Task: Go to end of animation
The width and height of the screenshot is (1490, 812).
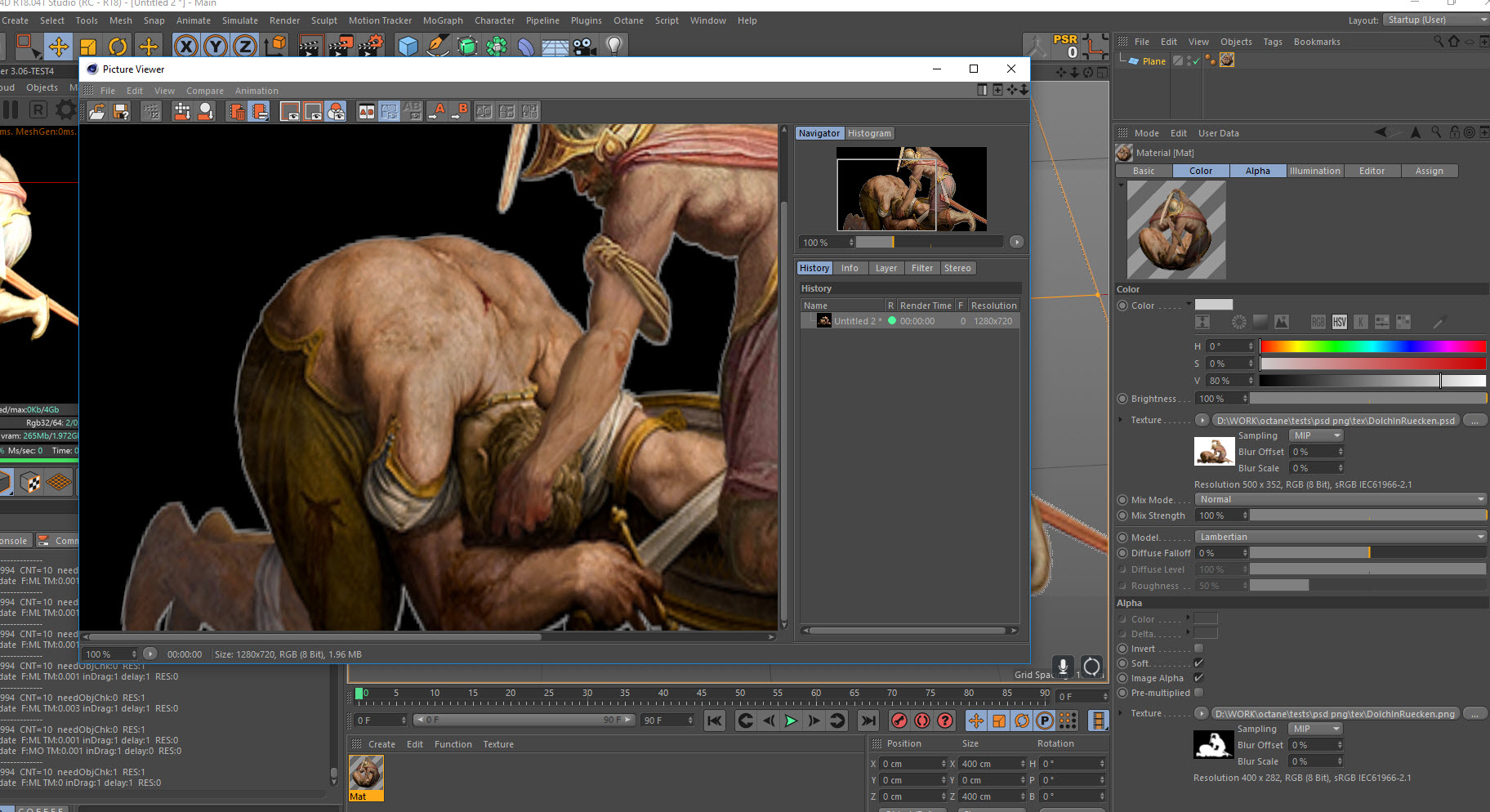Action: point(868,721)
